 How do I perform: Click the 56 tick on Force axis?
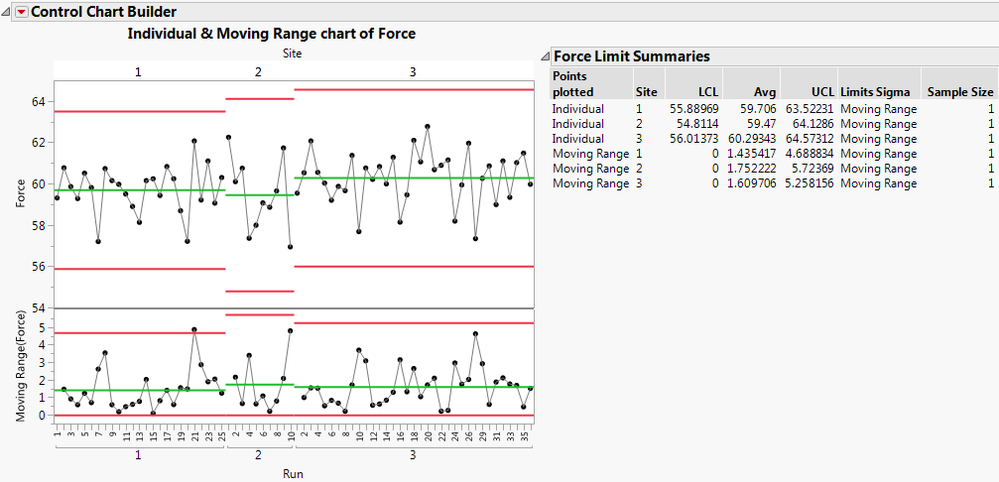(x=41, y=267)
